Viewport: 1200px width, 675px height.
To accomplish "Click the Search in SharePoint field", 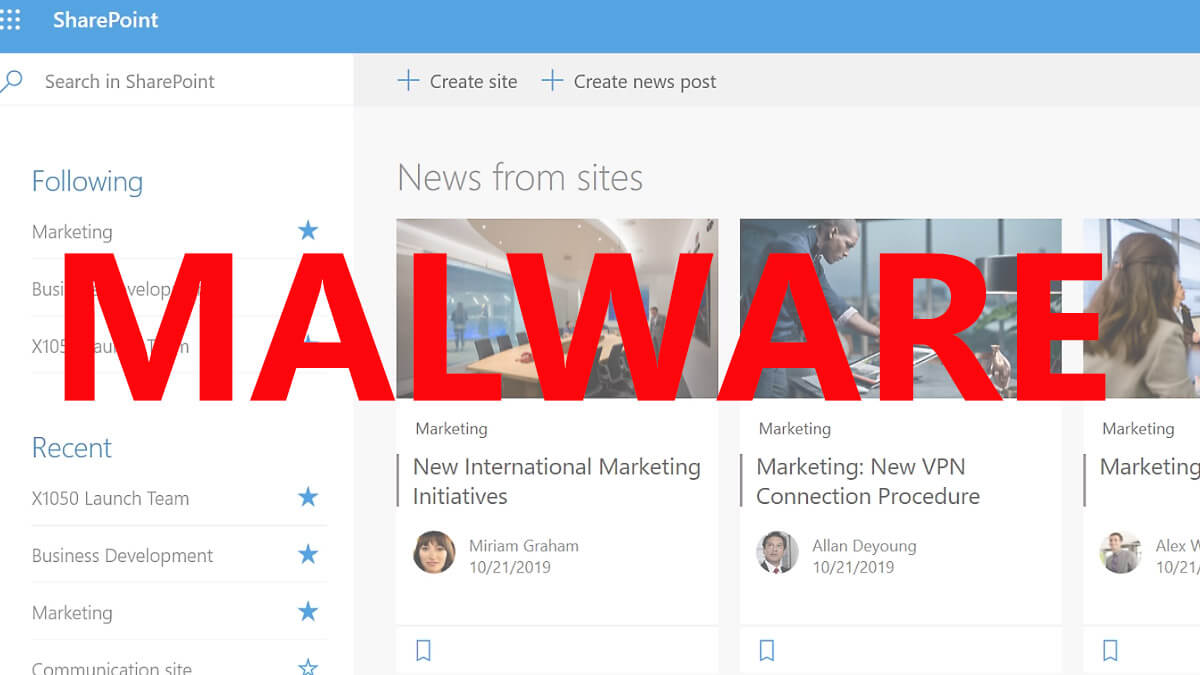I will pos(176,81).
